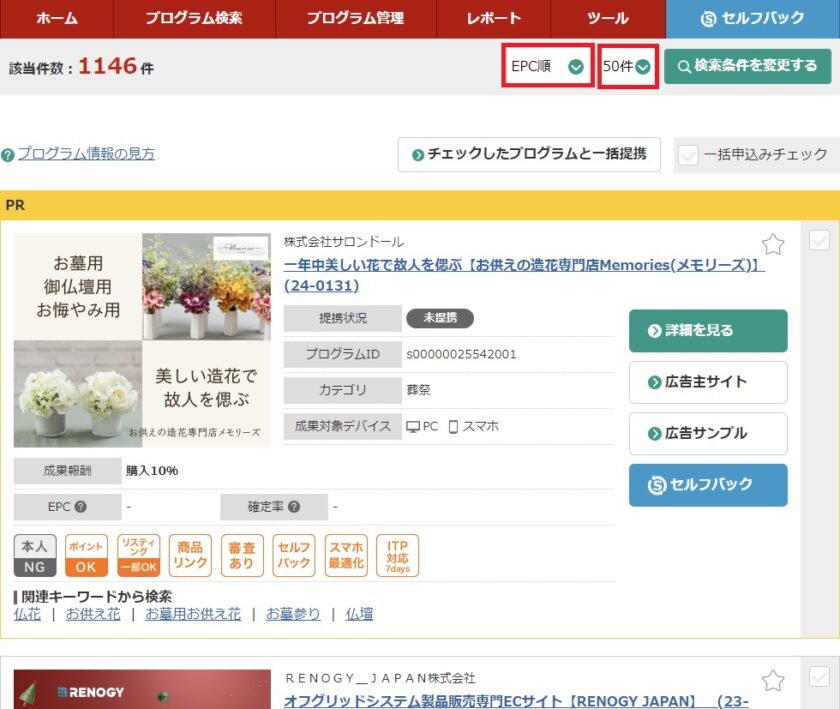The height and width of the screenshot is (709, 840).
Task: Open the レポート menu
Action: [x=493, y=19]
